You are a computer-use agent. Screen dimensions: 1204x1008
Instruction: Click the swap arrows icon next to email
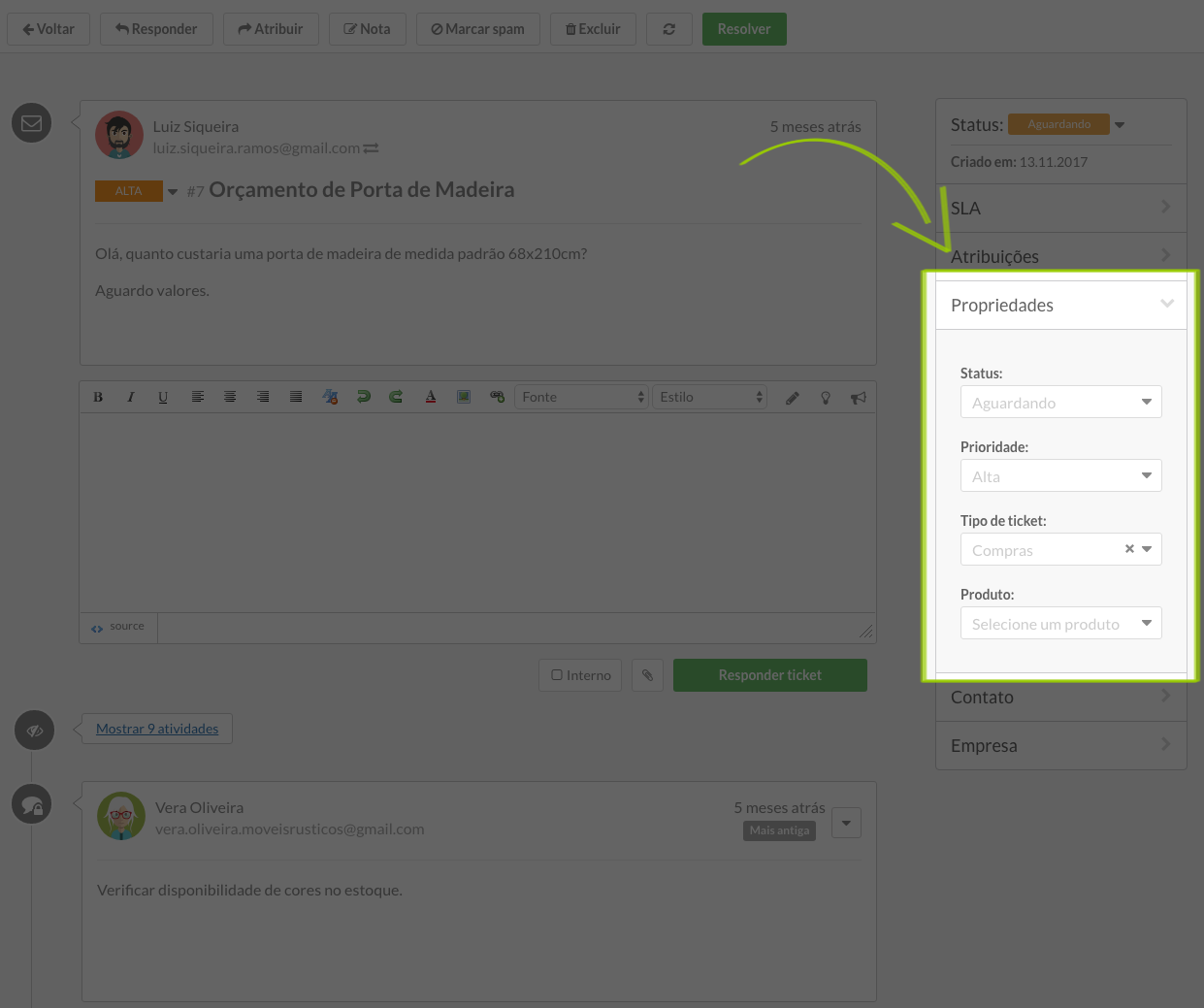pos(371,148)
